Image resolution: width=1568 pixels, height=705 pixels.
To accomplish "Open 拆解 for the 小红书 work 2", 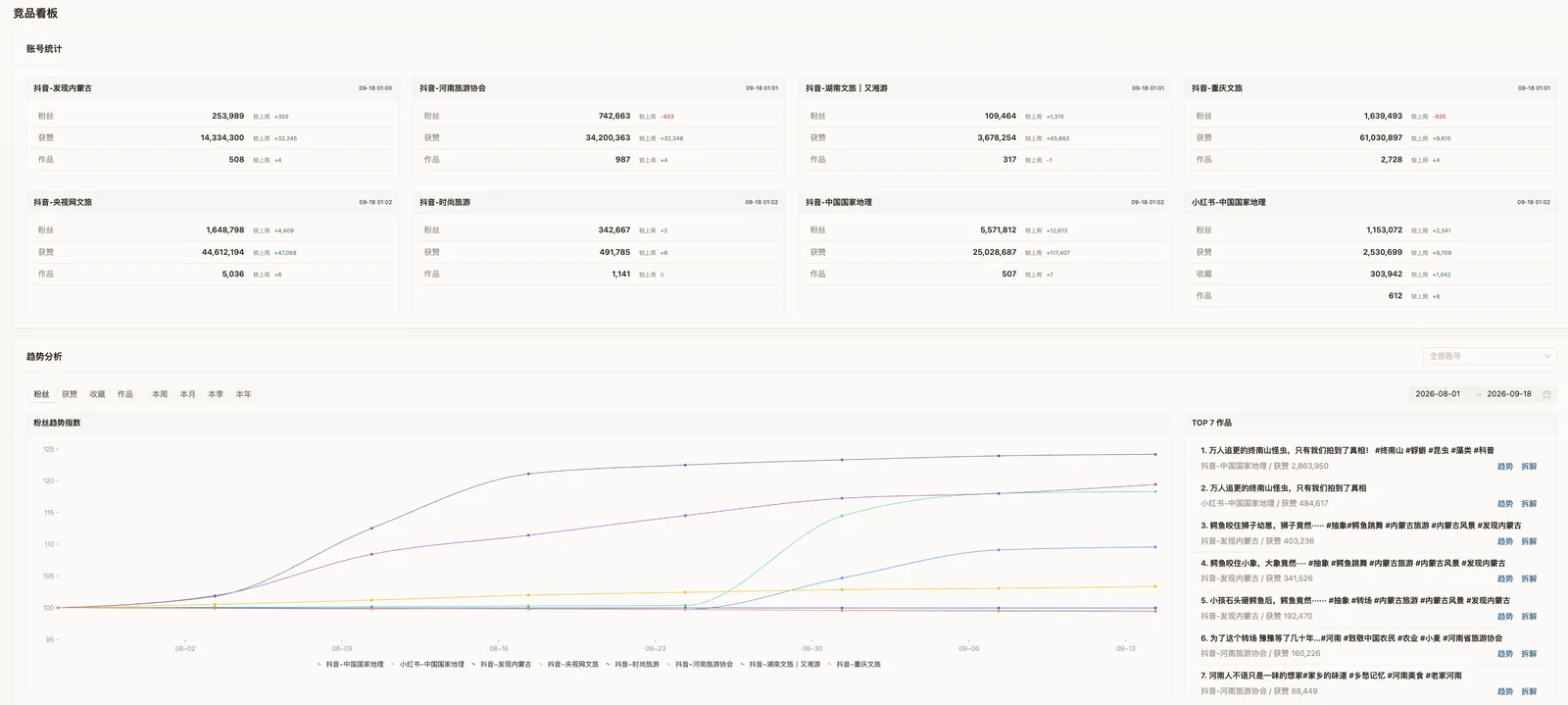I will [1529, 504].
